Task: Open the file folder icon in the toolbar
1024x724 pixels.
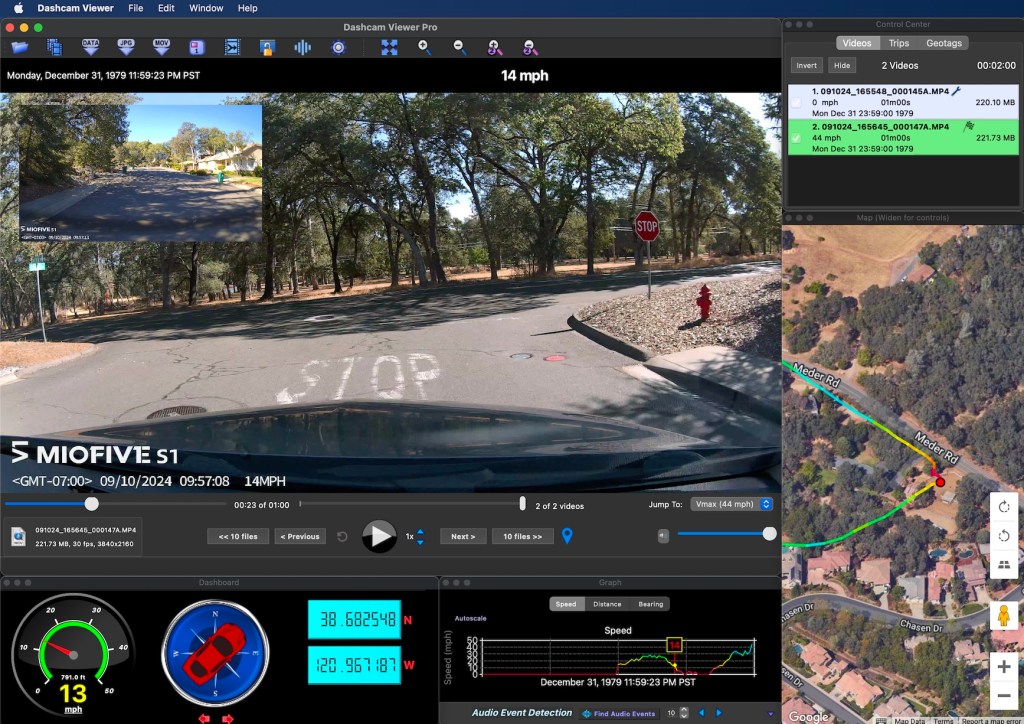Action: pos(19,46)
